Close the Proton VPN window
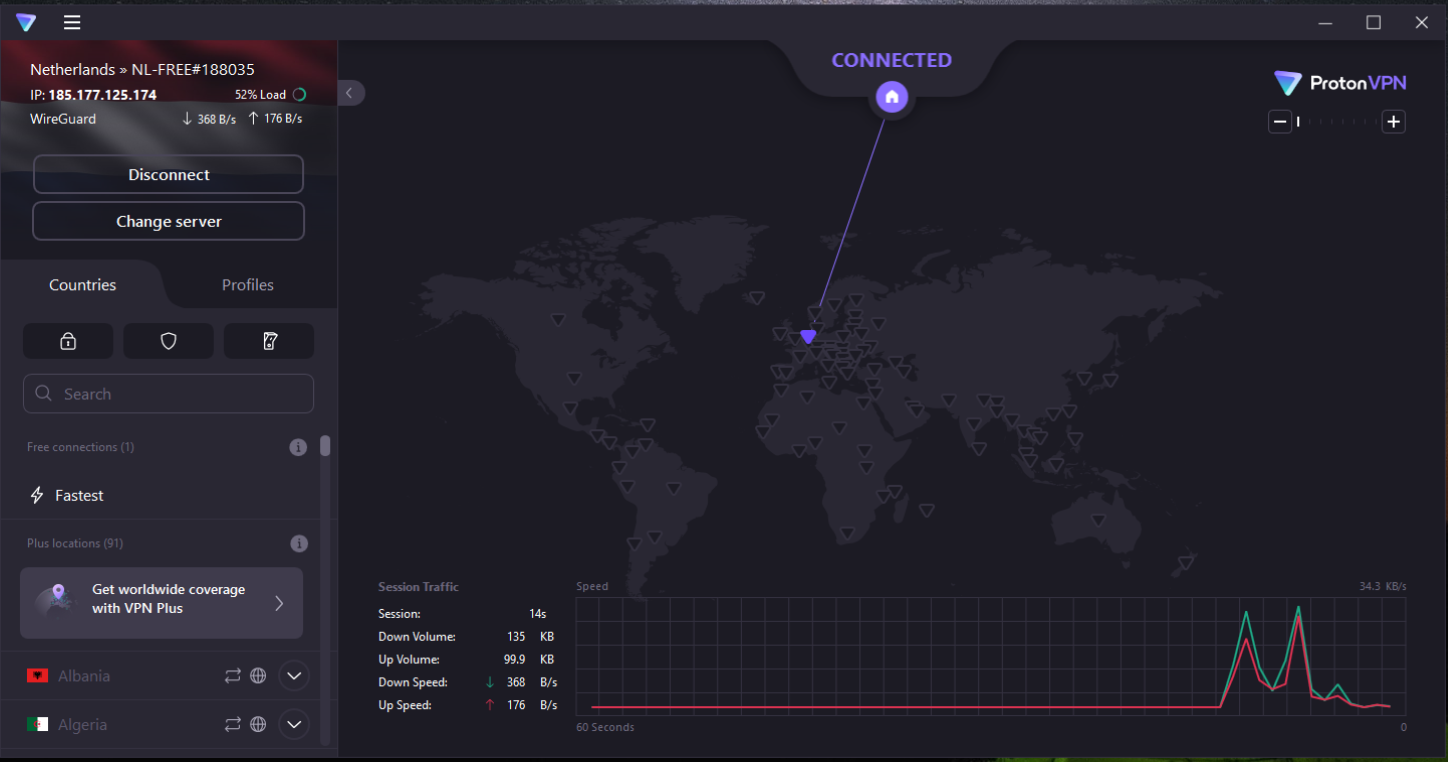This screenshot has height=762, width=1448. pyautogui.click(x=1421, y=23)
